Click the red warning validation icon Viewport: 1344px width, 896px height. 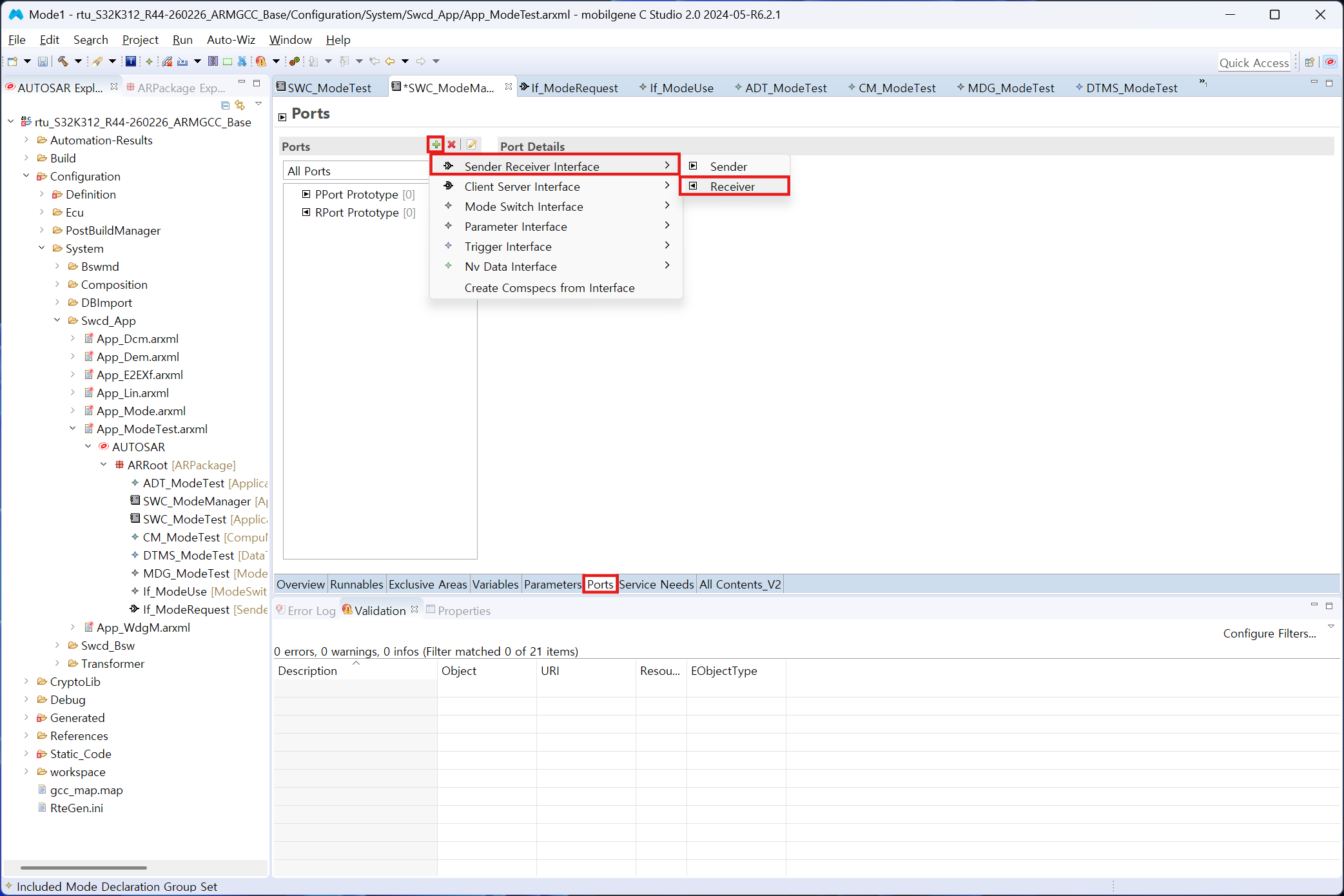tap(261, 61)
